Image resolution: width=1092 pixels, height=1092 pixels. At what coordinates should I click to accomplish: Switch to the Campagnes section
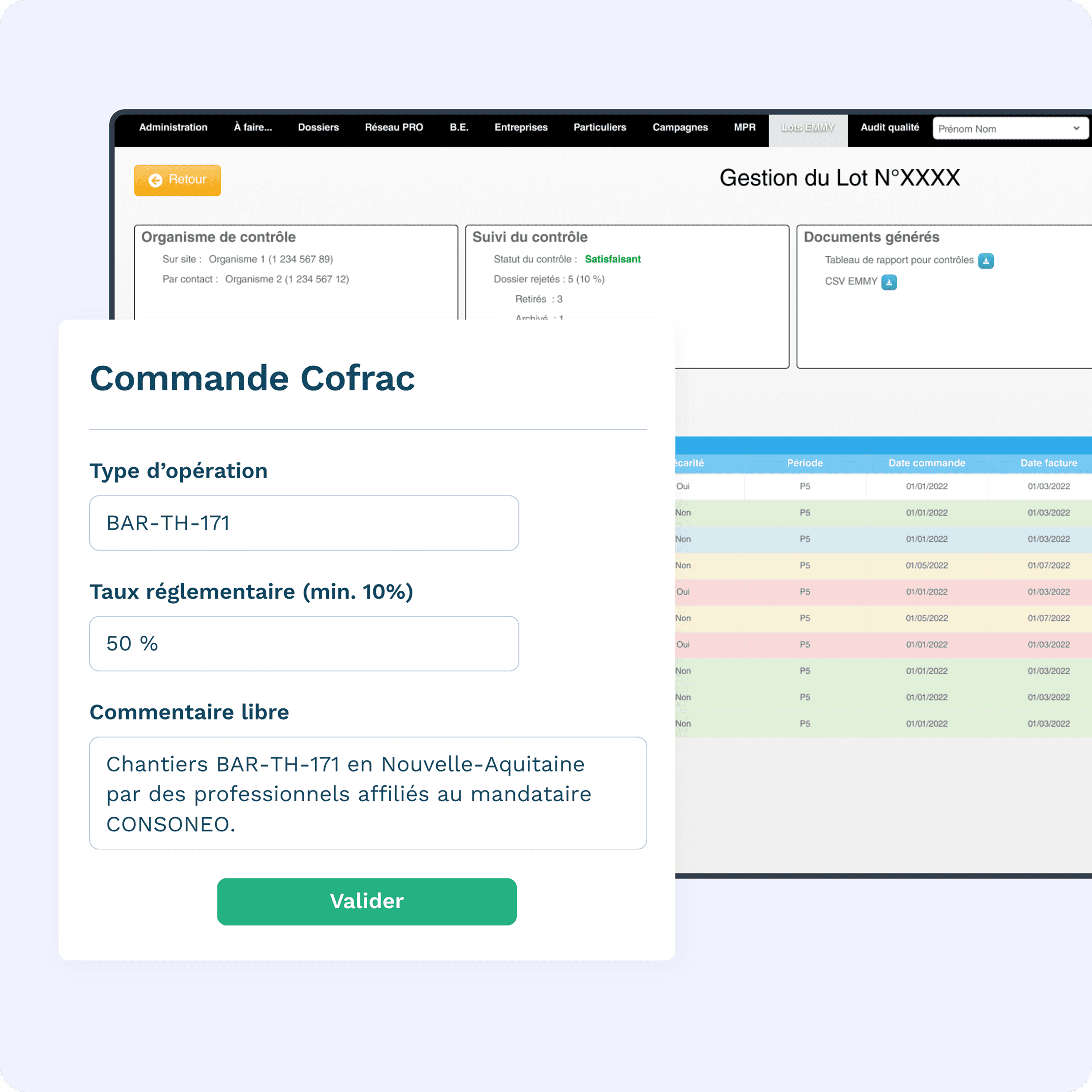(680, 128)
